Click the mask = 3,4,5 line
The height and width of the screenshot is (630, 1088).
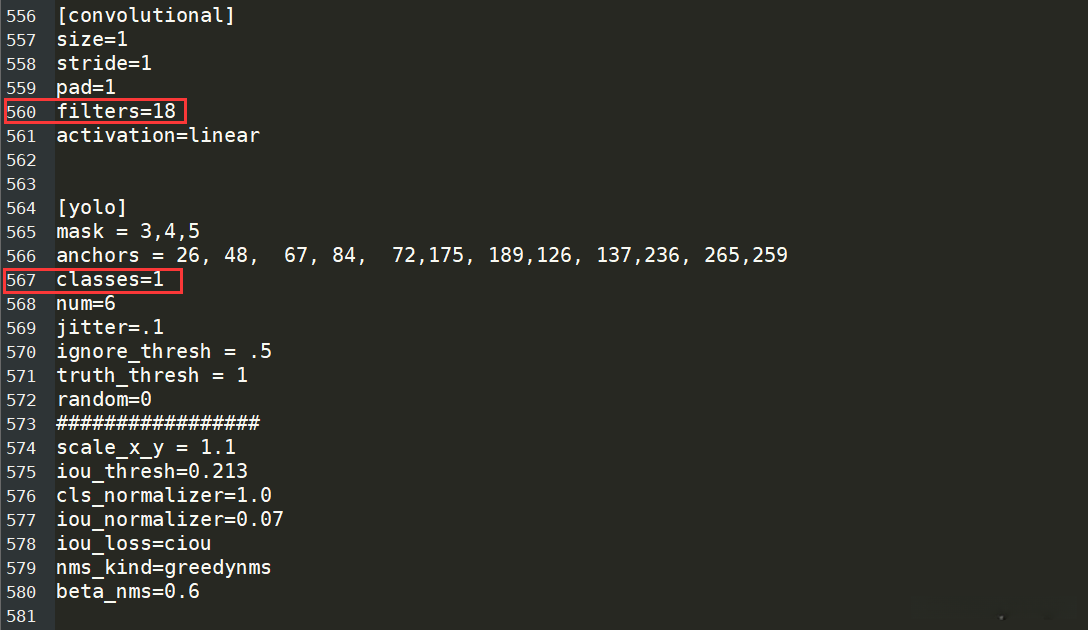128,232
